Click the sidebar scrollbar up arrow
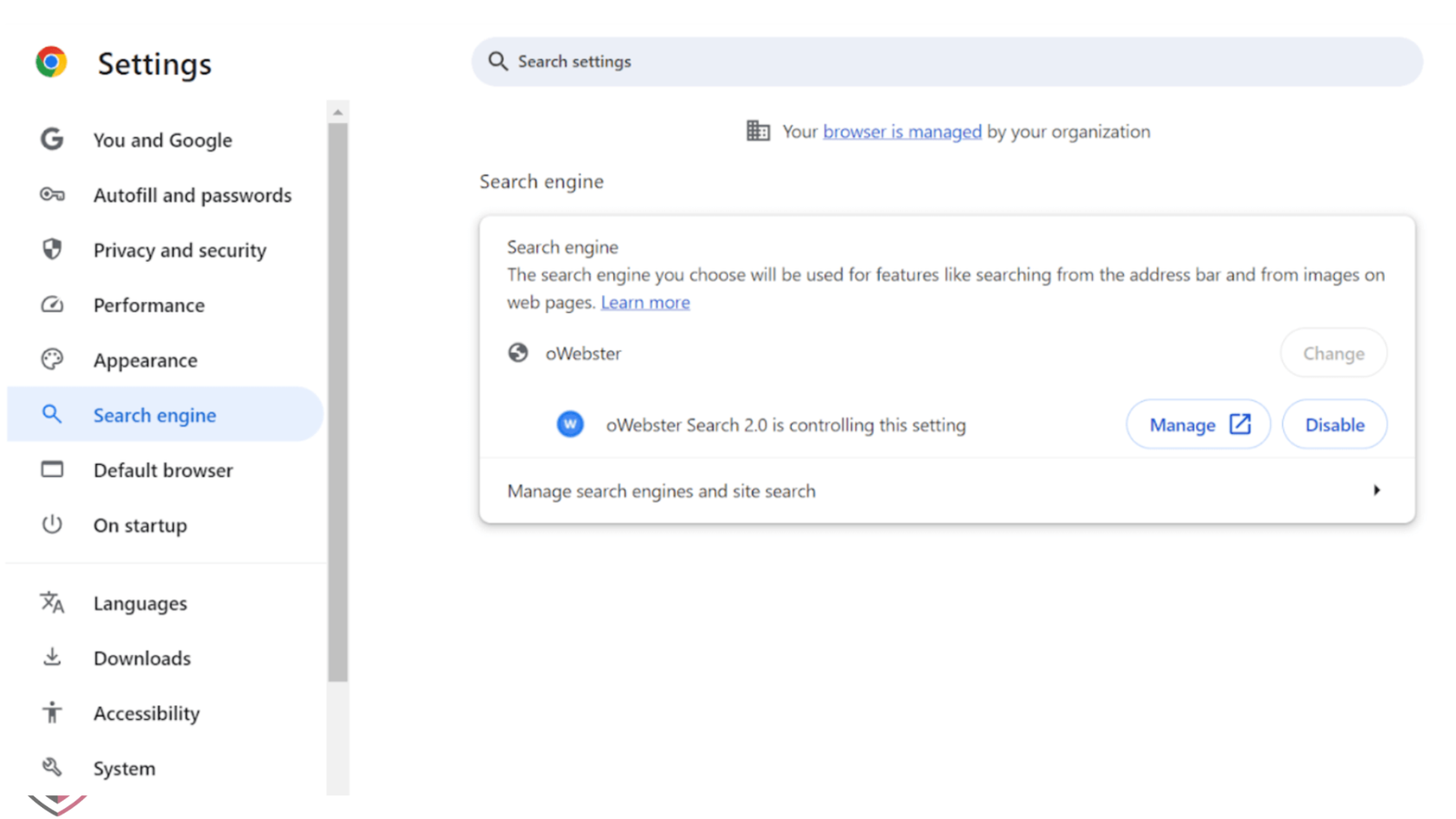Screen dimensions: 1456x819 (338, 113)
